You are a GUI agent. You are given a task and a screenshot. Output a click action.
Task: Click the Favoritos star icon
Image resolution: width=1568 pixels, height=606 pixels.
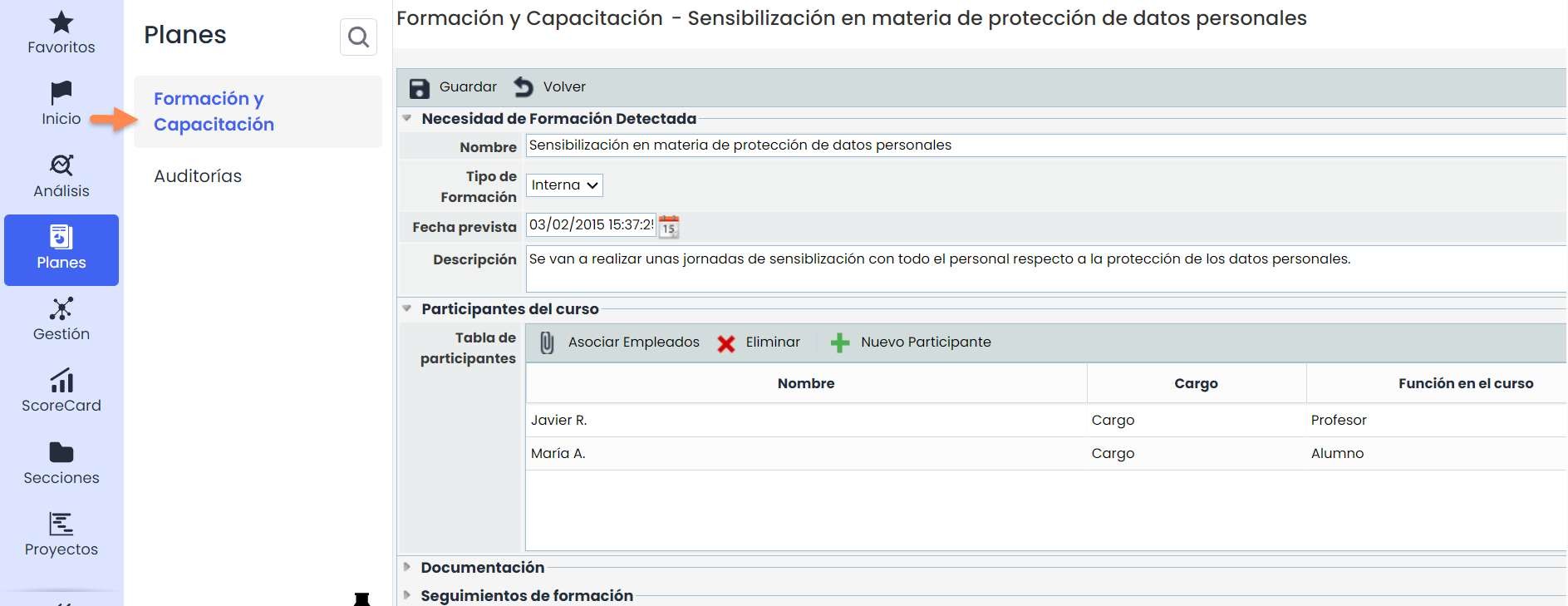(x=61, y=23)
